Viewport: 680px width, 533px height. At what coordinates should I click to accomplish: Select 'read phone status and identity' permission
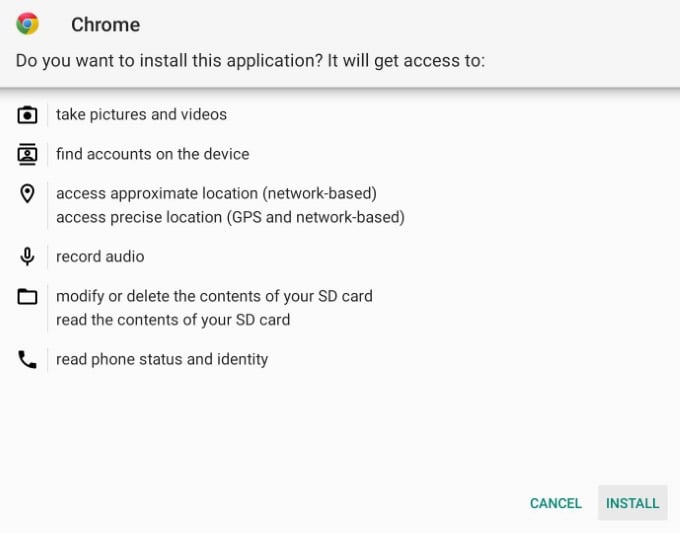[162, 359]
